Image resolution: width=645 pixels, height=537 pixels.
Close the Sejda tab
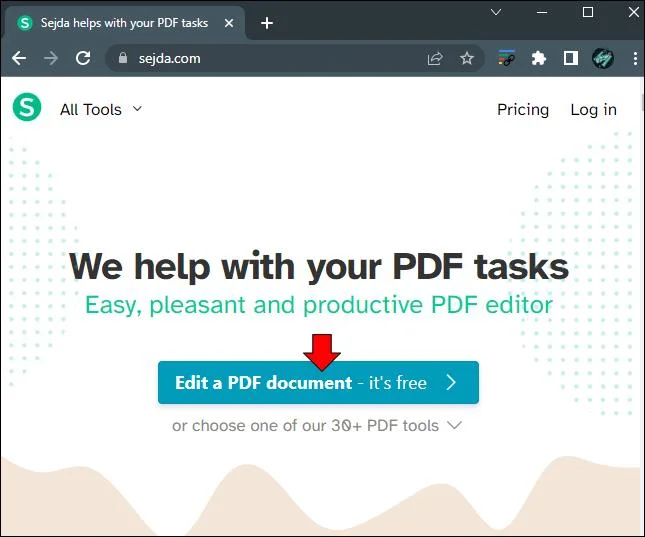pos(229,23)
